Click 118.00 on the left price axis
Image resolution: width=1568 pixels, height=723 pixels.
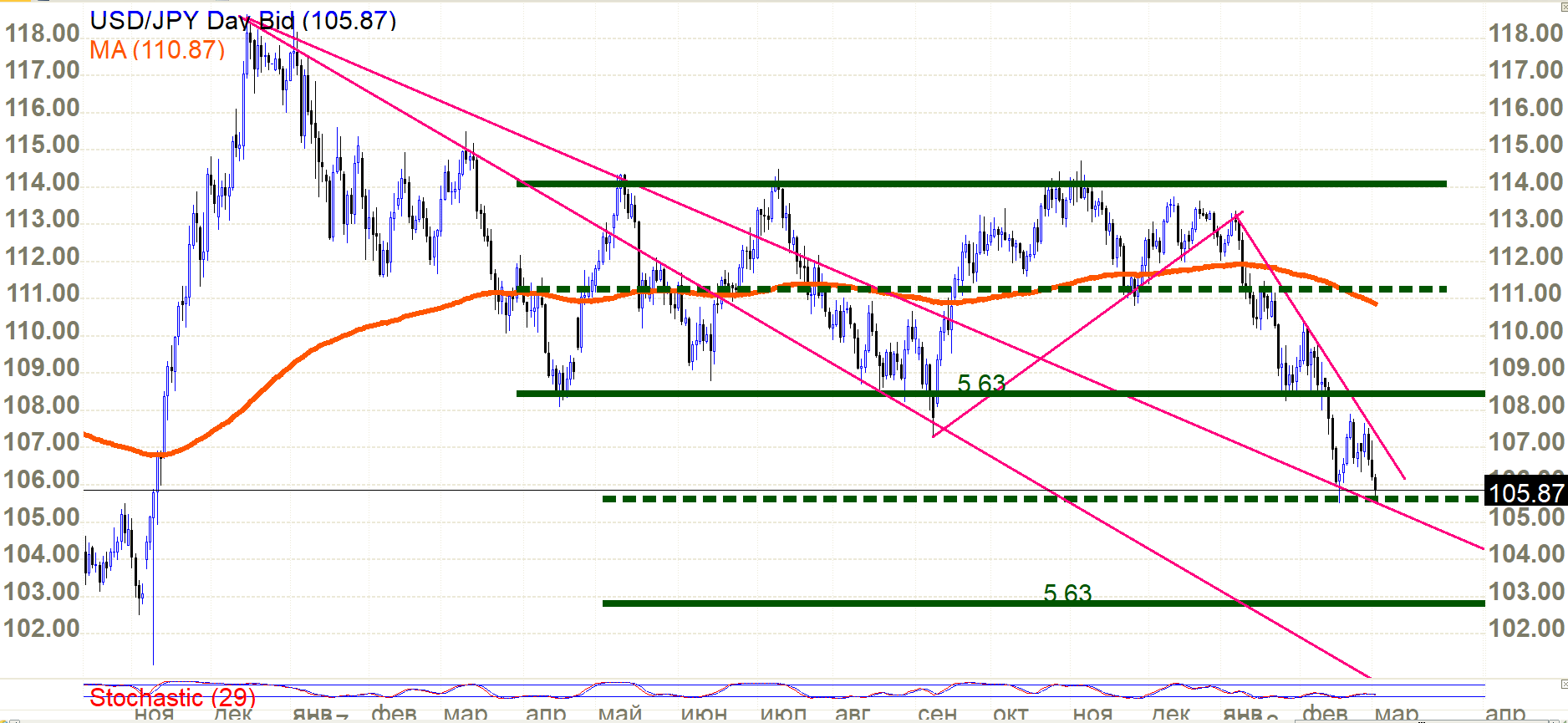tap(42, 33)
